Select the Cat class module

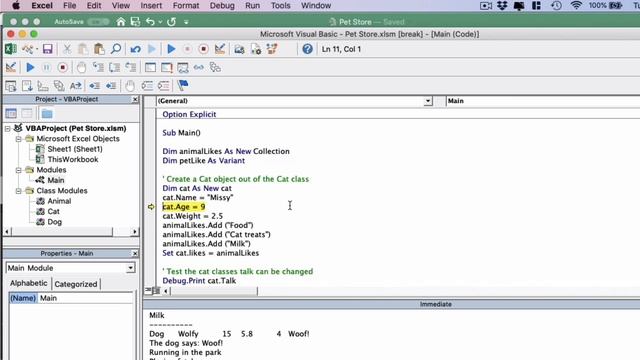point(53,211)
